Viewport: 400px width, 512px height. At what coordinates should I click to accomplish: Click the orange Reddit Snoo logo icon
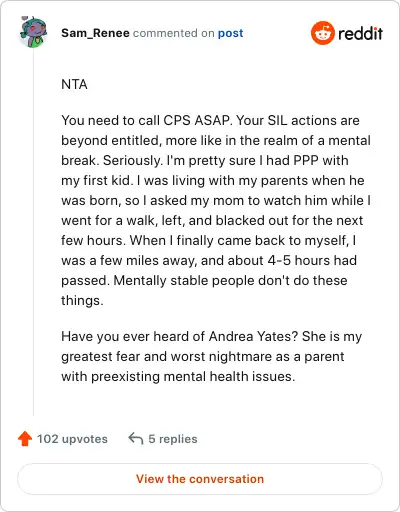pos(322,33)
